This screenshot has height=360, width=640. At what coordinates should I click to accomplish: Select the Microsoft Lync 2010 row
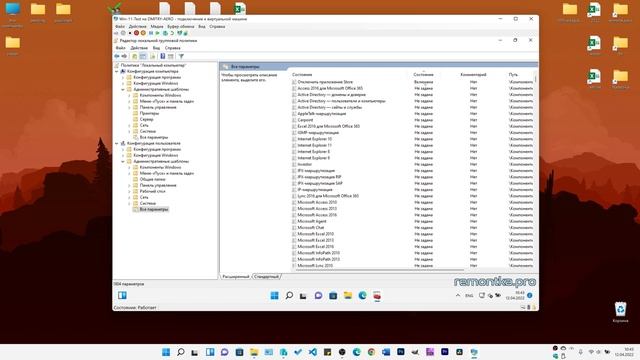pyautogui.click(x=315, y=265)
